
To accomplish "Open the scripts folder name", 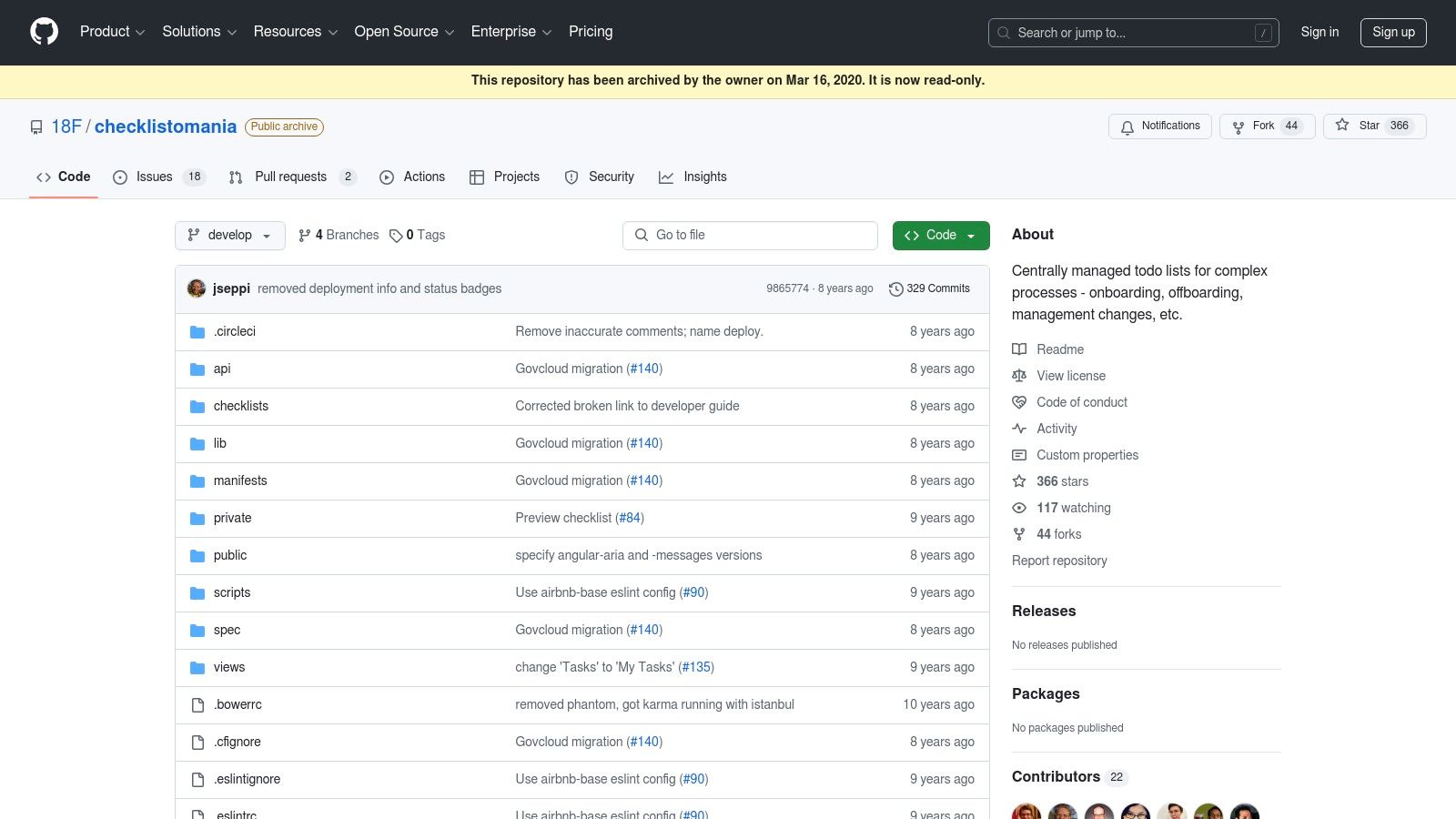I will click(x=232, y=593).
